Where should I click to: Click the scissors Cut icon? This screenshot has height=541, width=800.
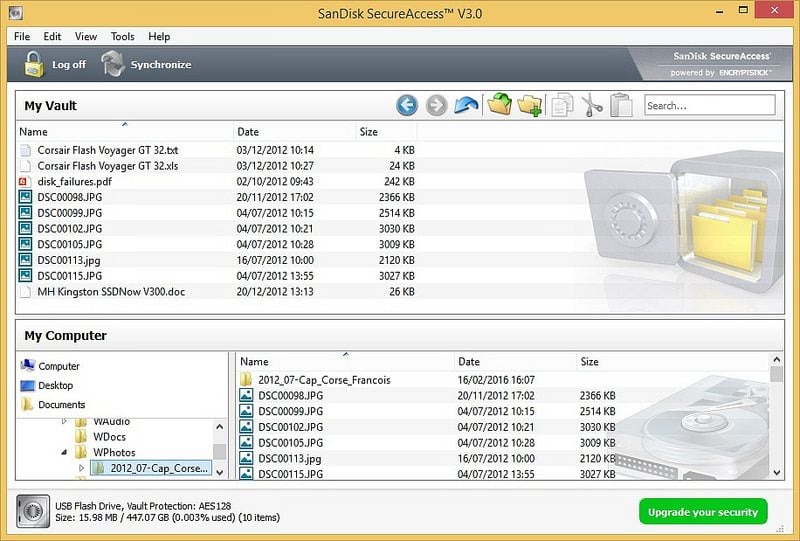click(592, 105)
